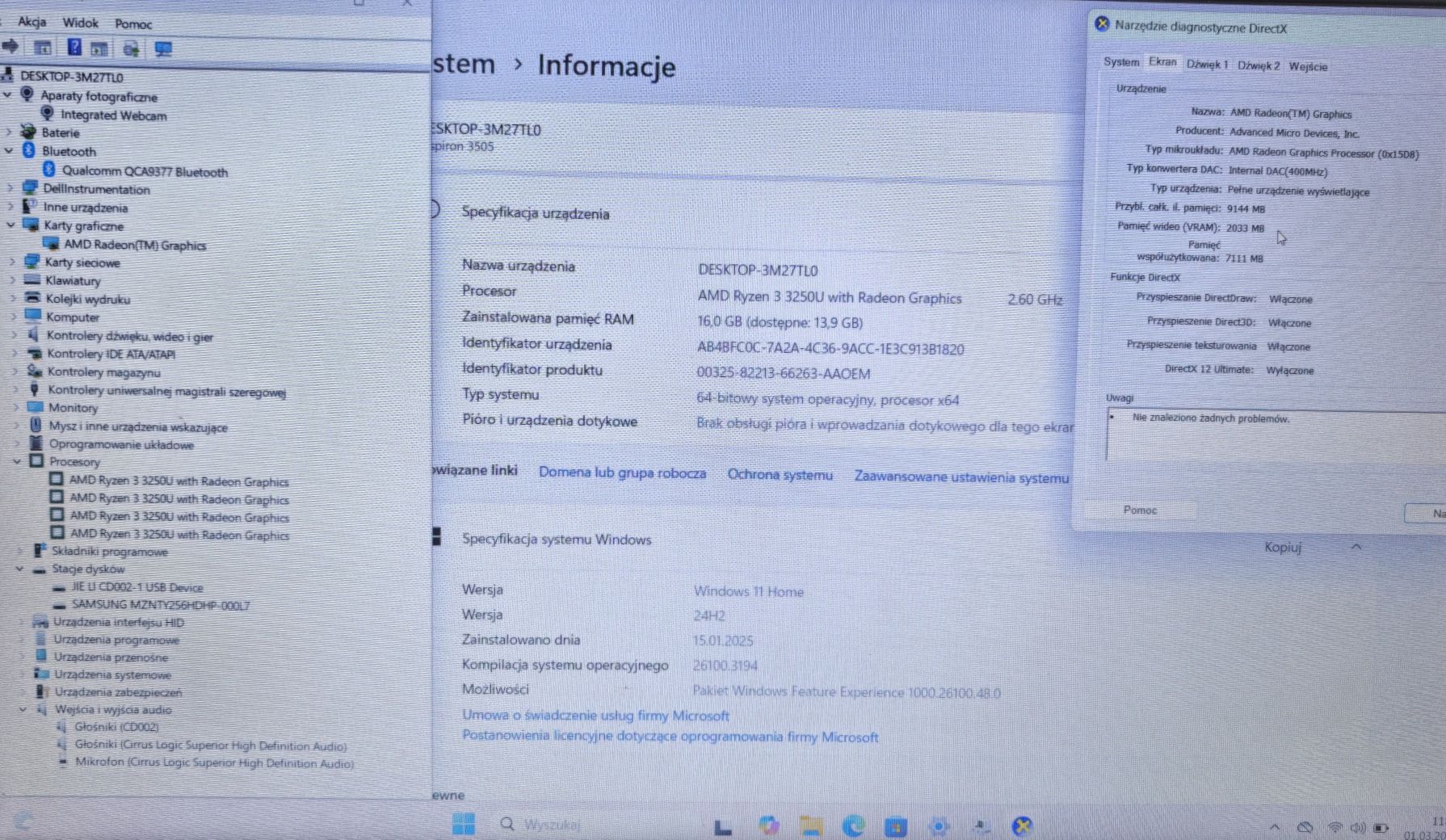Click the battery icon in system tray

tap(1381, 827)
